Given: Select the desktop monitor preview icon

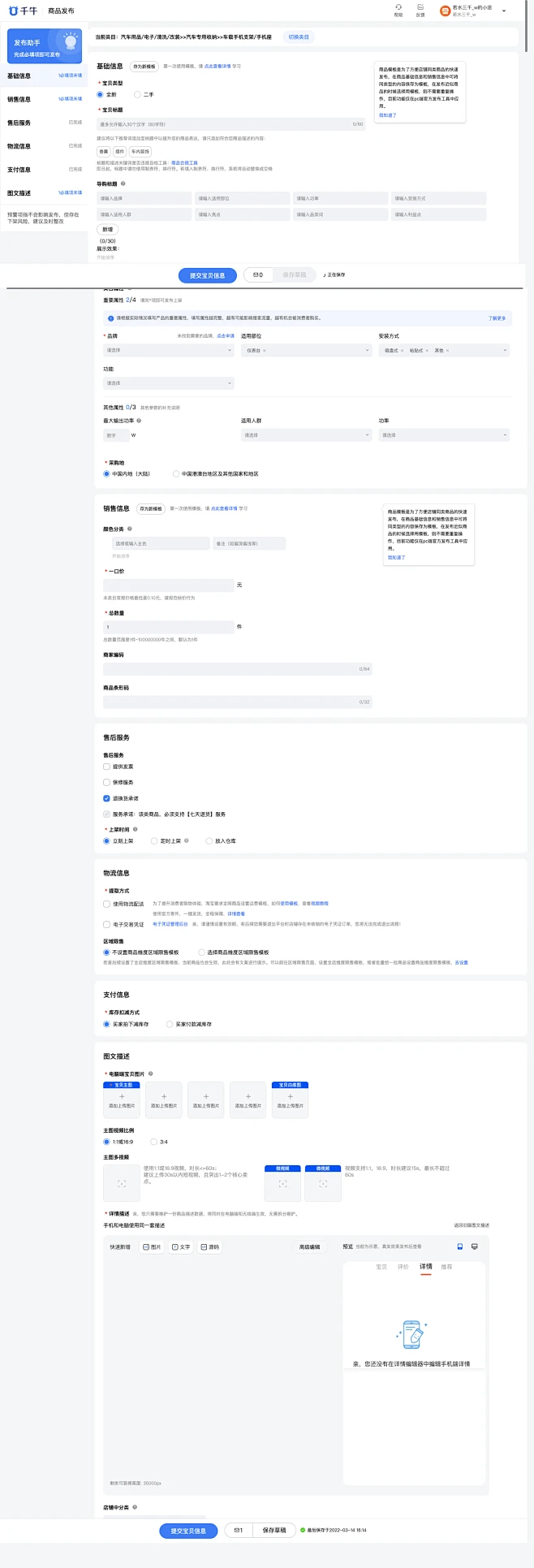Looking at the screenshot, I should coord(475,1246).
